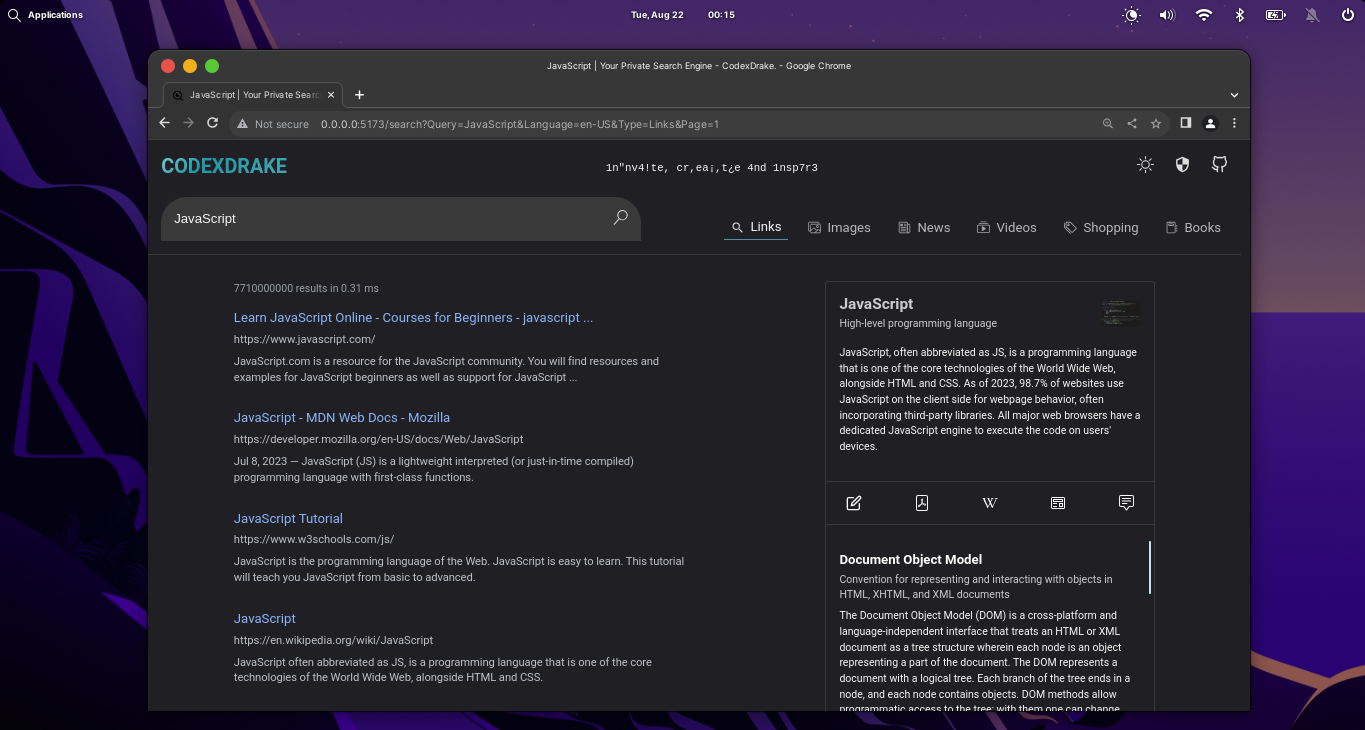Switch to the Books tab
1365x730 pixels.
pyautogui.click(x=1193, y=228)
